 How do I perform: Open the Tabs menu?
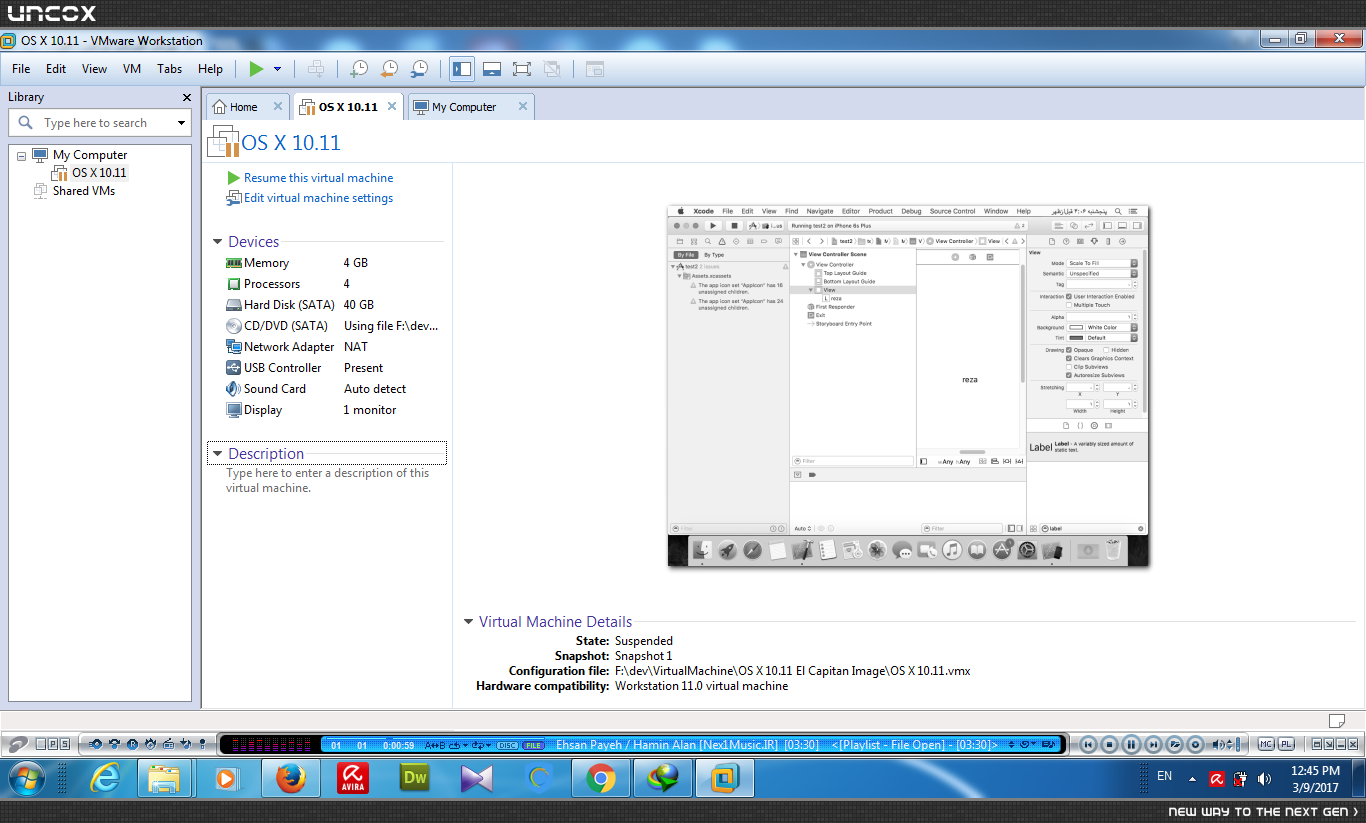[170, 69]
